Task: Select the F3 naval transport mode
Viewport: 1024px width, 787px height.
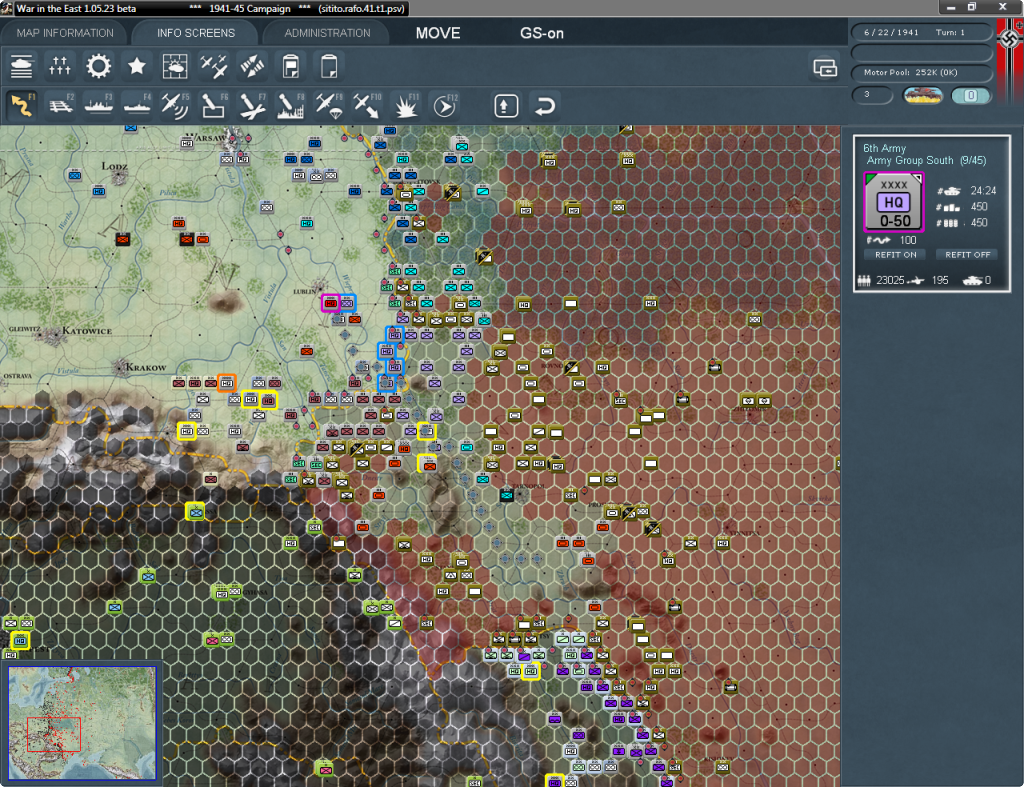Action: coord(99,106)
